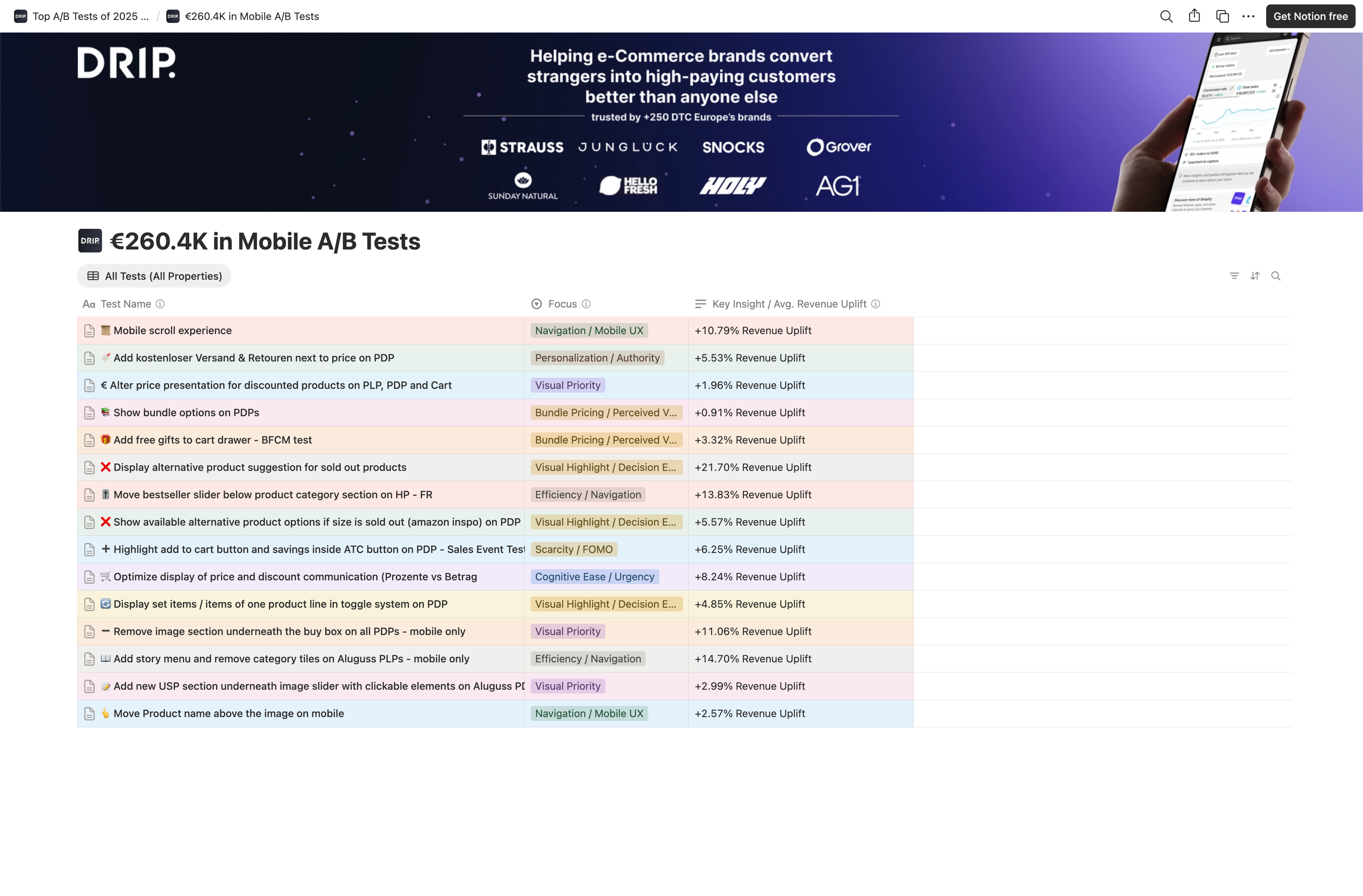Open the table sort icon
1363x896 pixels.
(1255, 276)
